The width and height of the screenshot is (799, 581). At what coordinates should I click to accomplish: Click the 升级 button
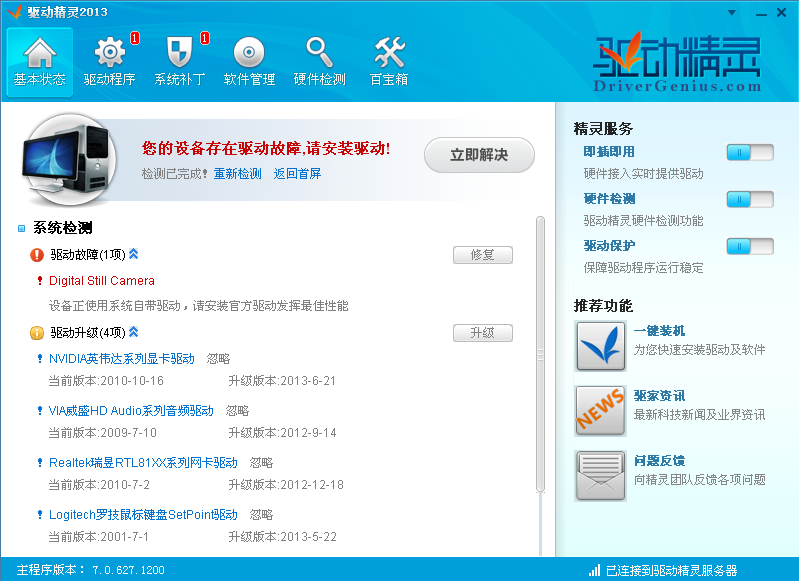click(x=483, y=333)
